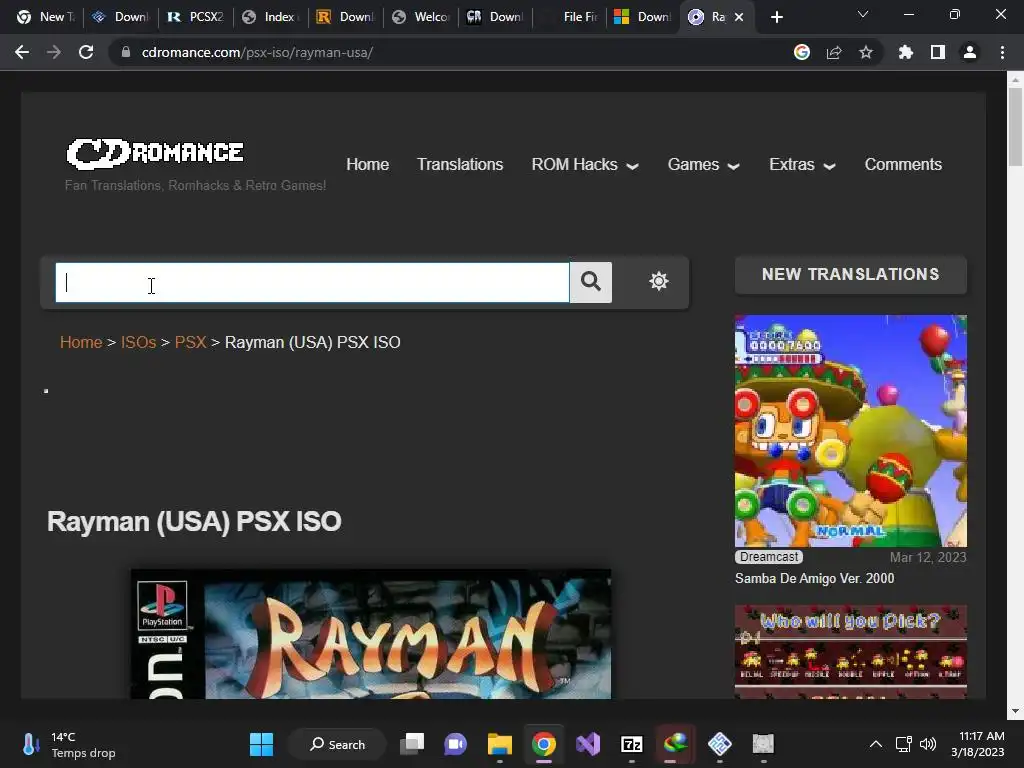The height and width of the screenshot is (768, 1024).
Task: Click the Home breadcrumb link
Action: click(x=81, y=342)
